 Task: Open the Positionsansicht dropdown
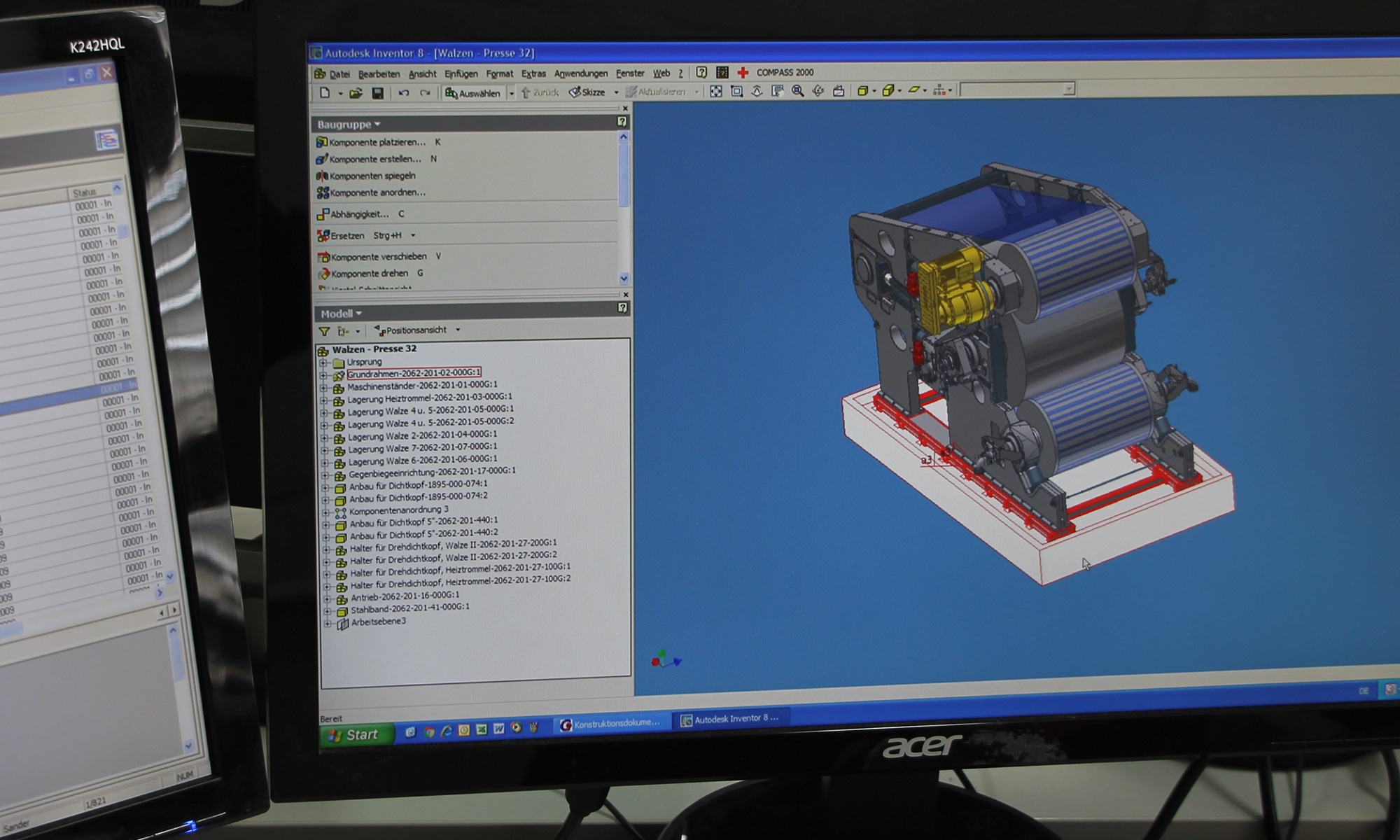point(458,330)
